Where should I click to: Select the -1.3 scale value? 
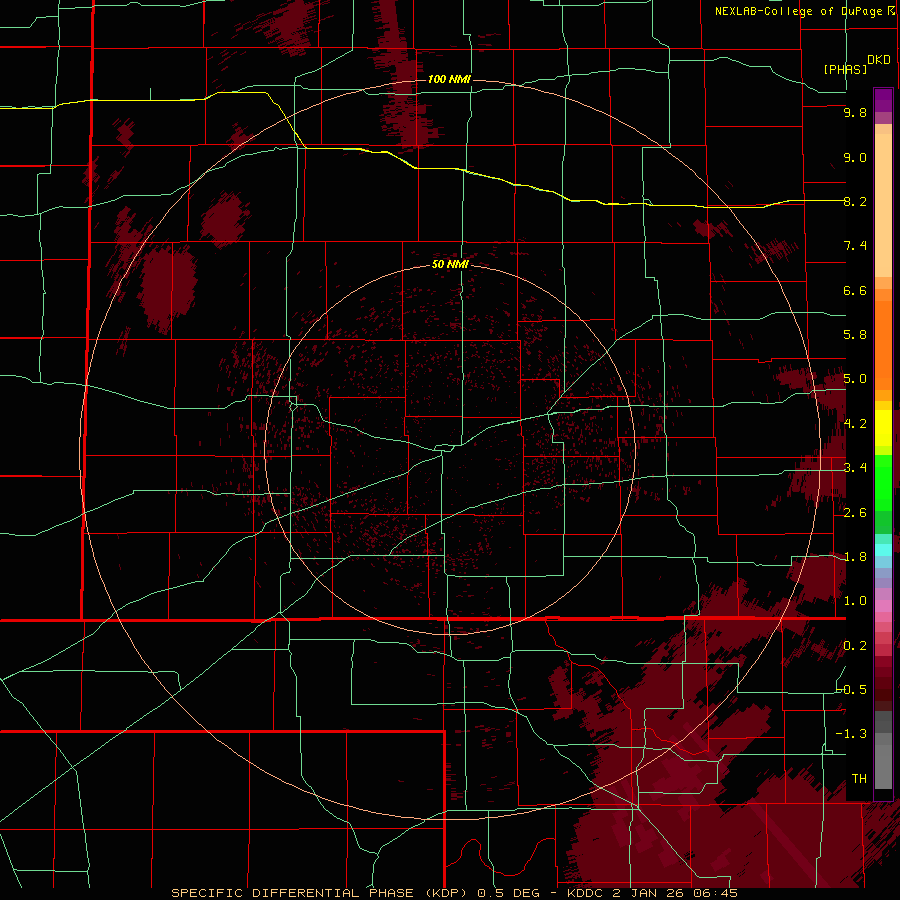pos(852,734)
